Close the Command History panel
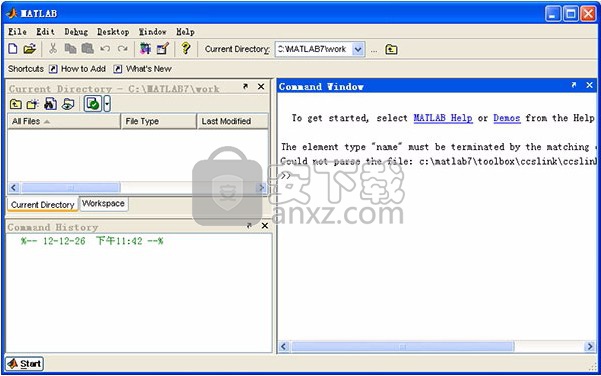 264,225
